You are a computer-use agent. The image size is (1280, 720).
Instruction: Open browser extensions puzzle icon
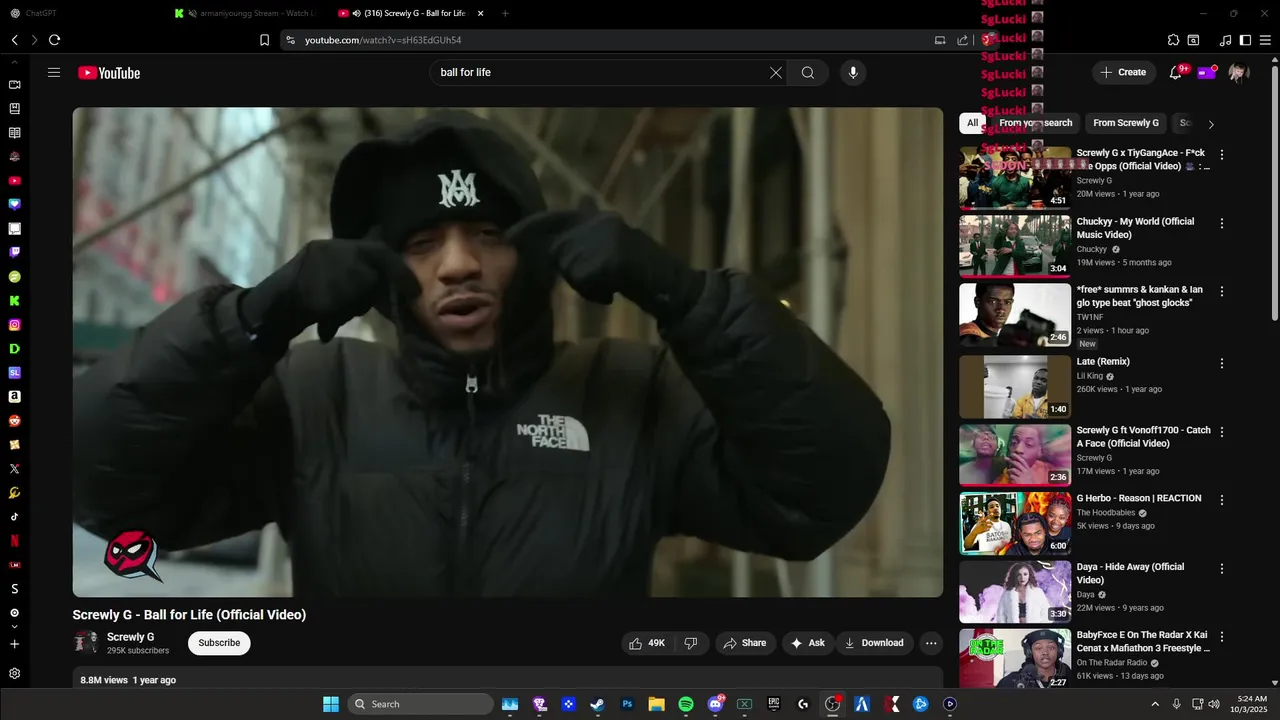(x=1174, y=40)
